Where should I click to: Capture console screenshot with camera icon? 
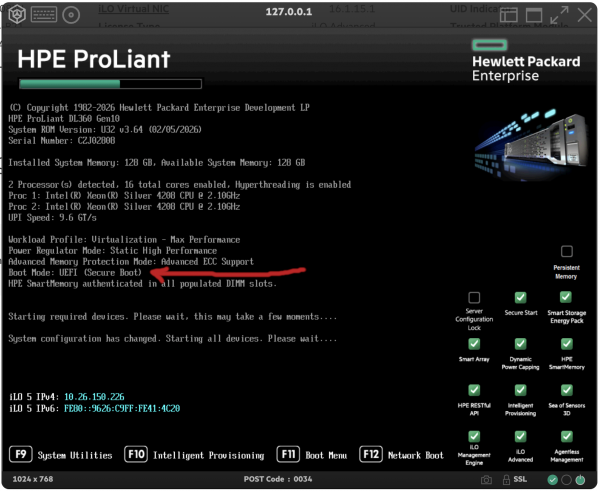(486, 480)
